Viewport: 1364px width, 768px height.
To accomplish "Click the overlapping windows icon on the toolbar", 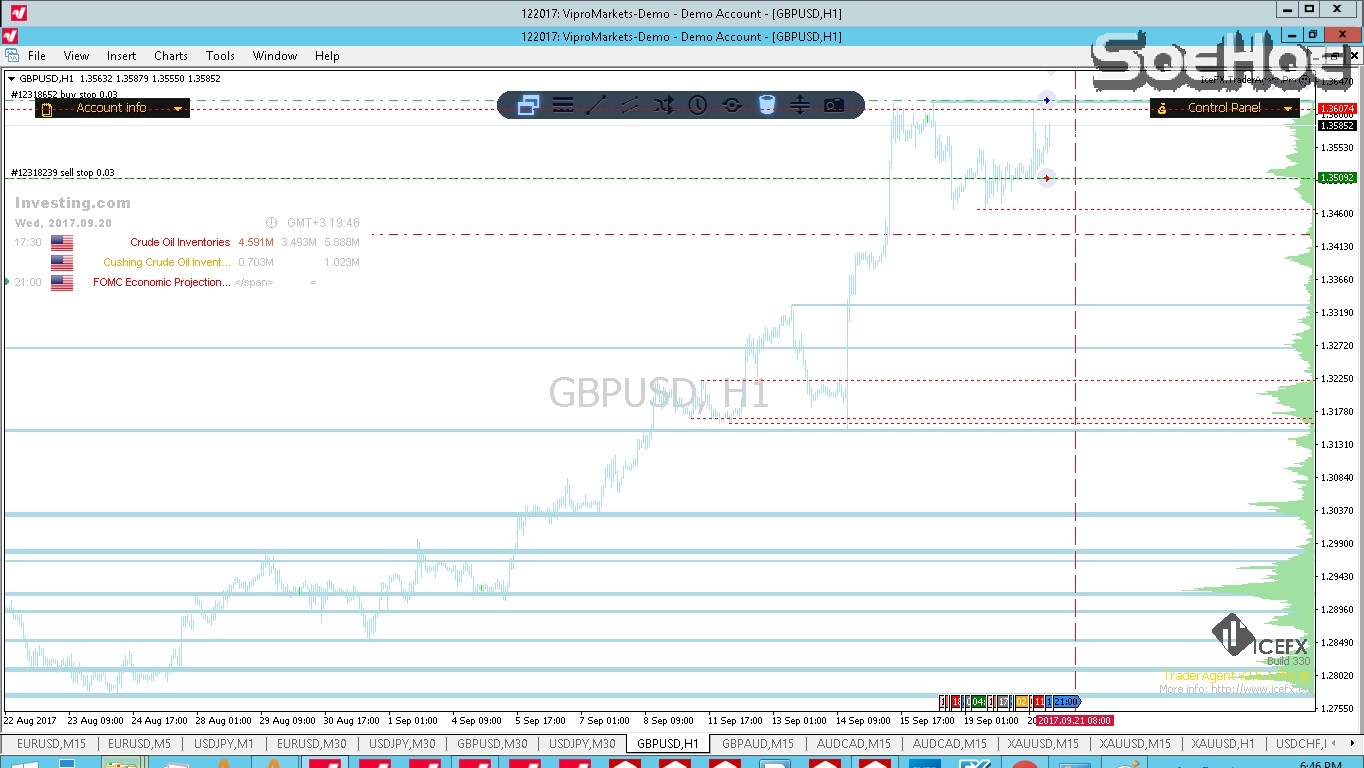I will 528,104.
